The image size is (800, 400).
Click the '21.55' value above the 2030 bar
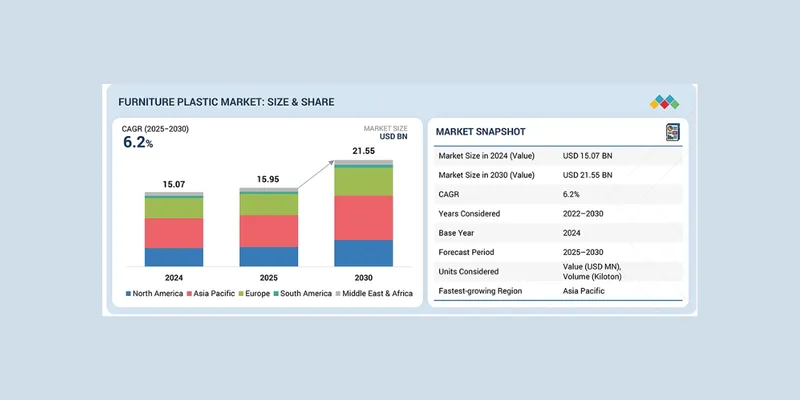(x=363, y=151)
